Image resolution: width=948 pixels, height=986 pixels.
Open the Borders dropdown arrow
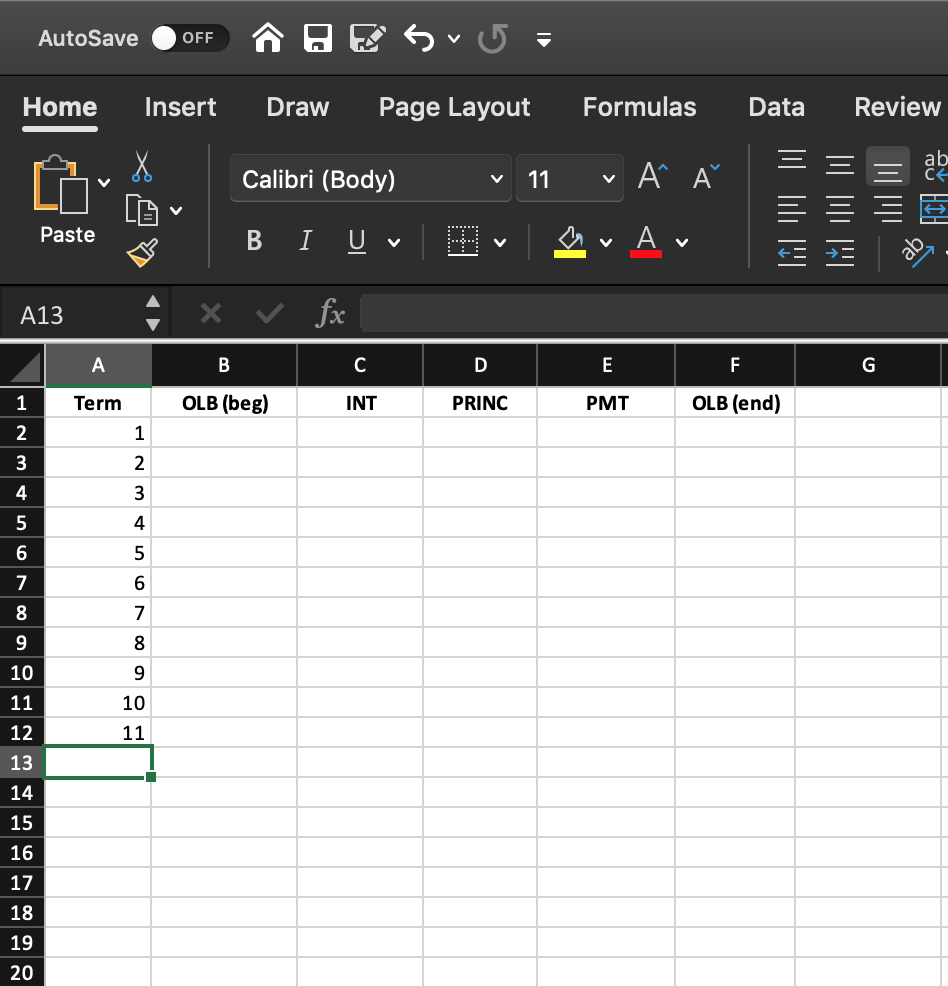(500, 243)
